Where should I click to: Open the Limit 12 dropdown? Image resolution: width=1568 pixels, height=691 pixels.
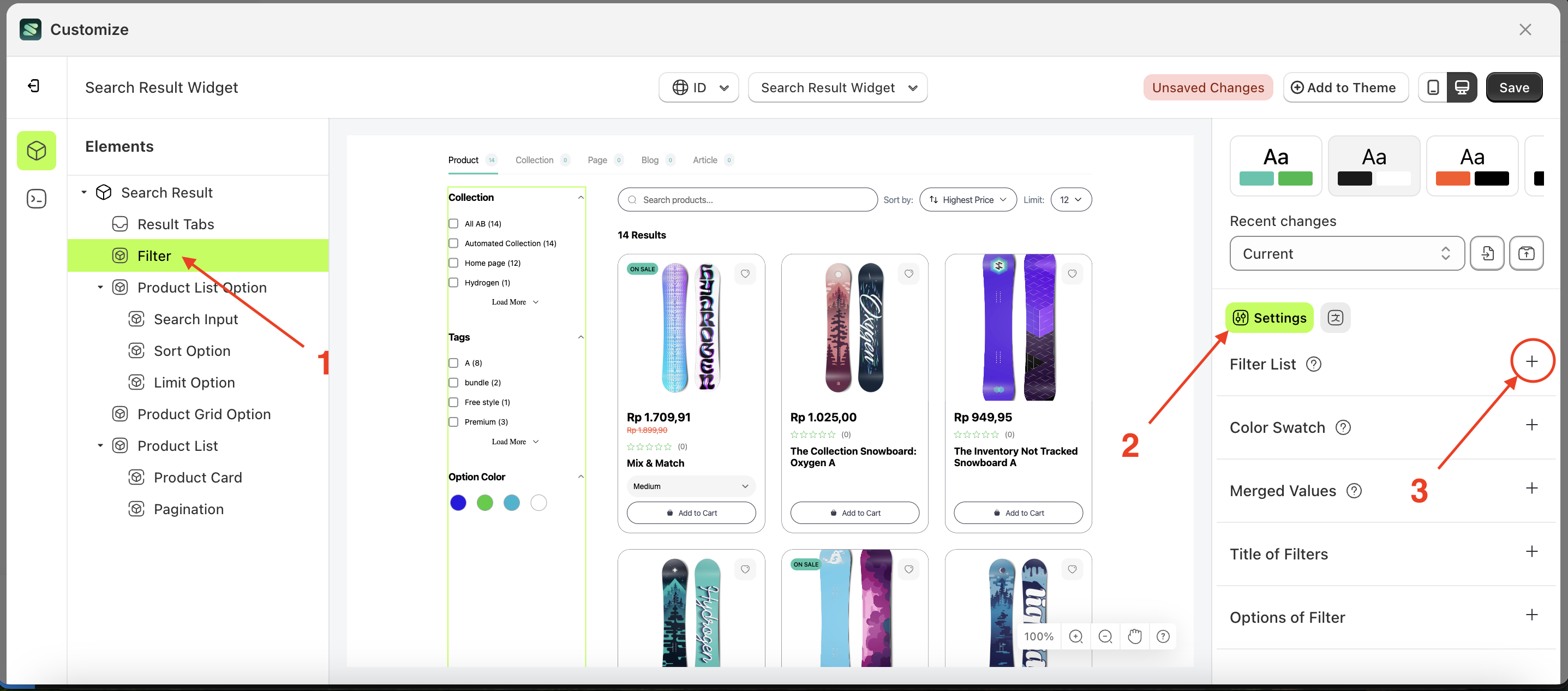click(1070, 199)
